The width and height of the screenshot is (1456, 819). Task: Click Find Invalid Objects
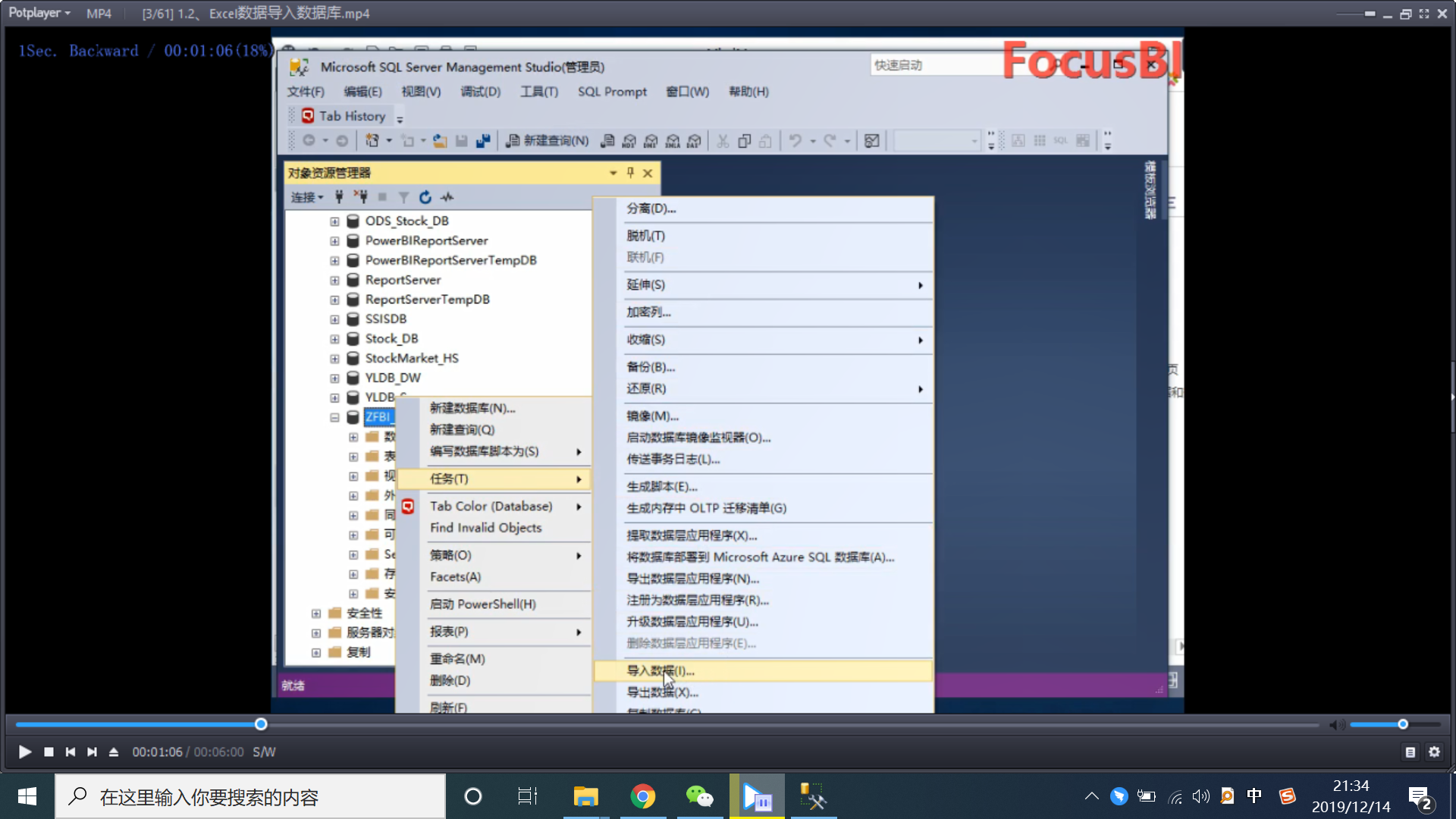pos(485,528)
